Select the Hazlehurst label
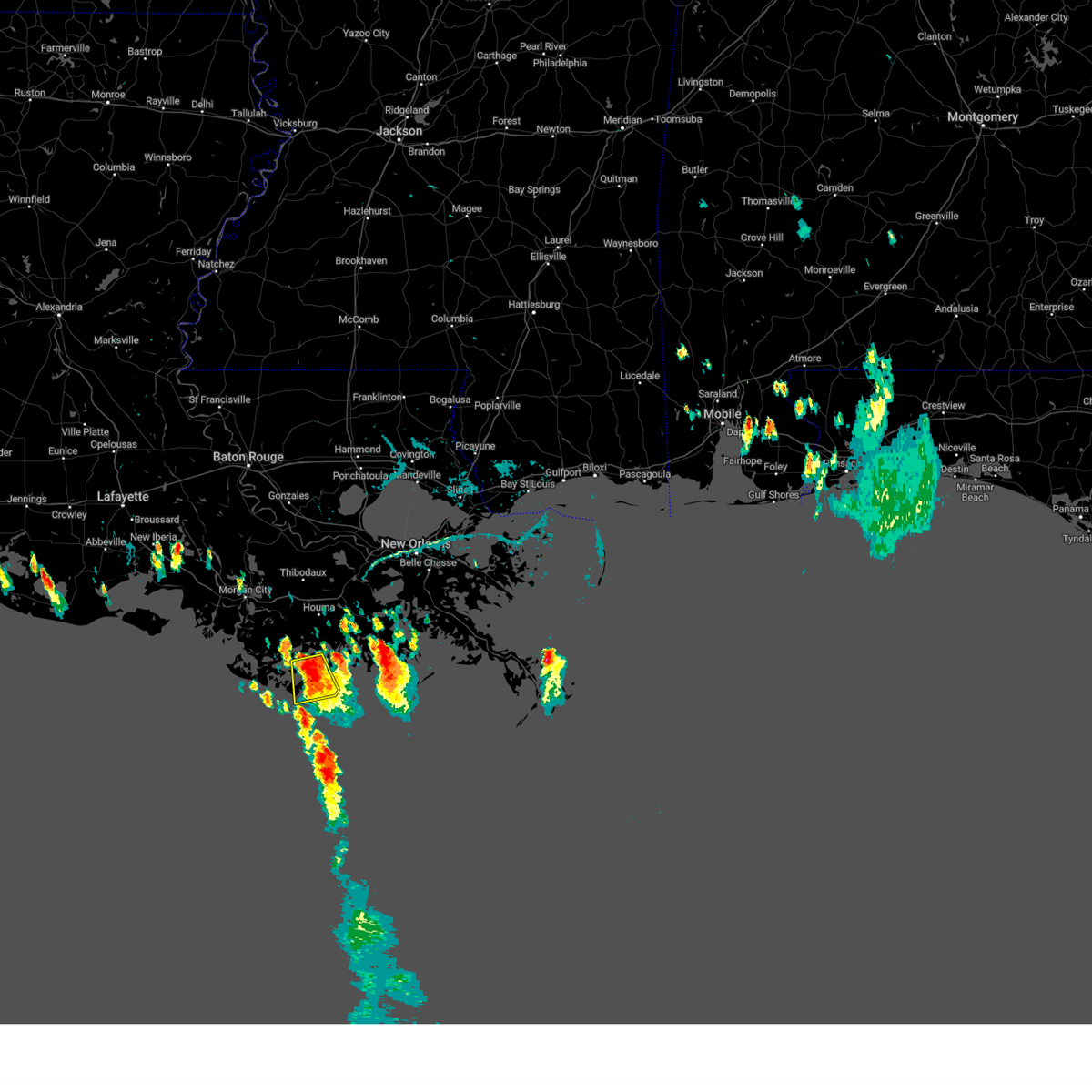 [368, 211]
